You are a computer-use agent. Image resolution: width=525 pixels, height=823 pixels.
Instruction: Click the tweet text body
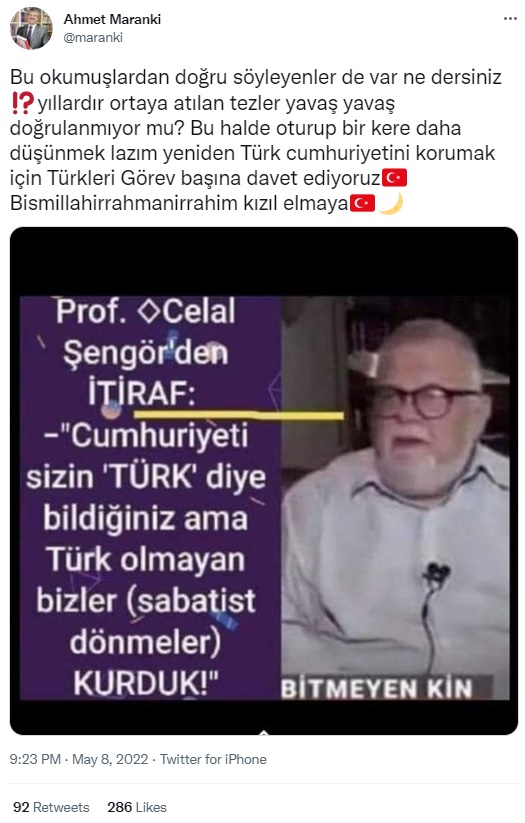click(256, 140)
